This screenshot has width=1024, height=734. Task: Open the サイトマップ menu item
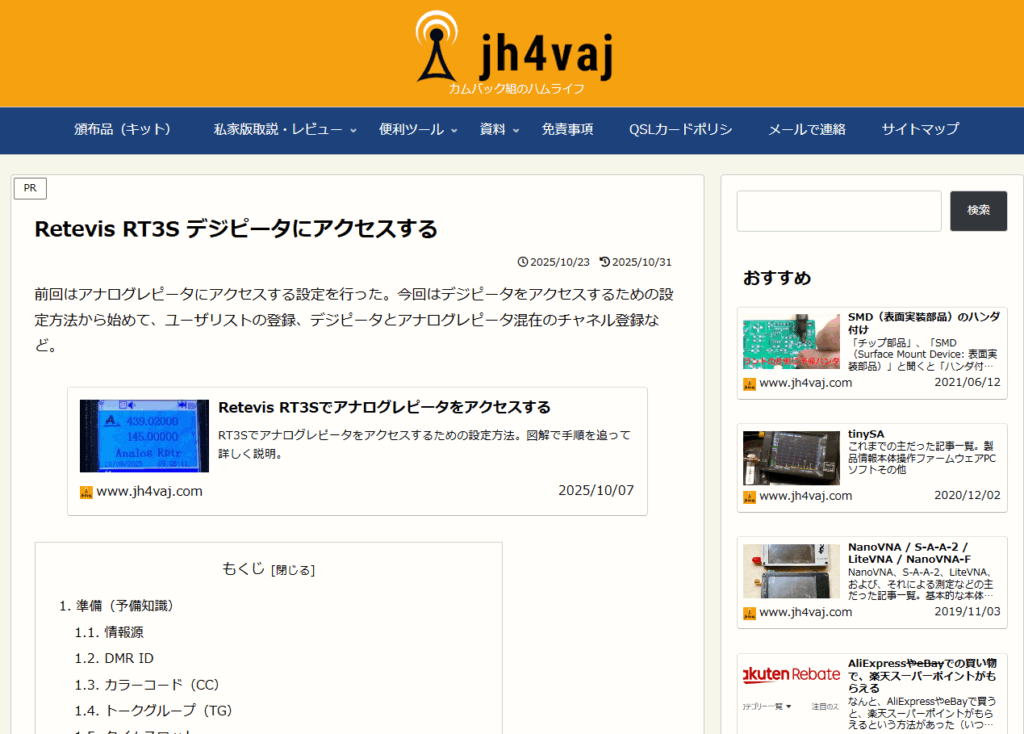pos(919,130)
